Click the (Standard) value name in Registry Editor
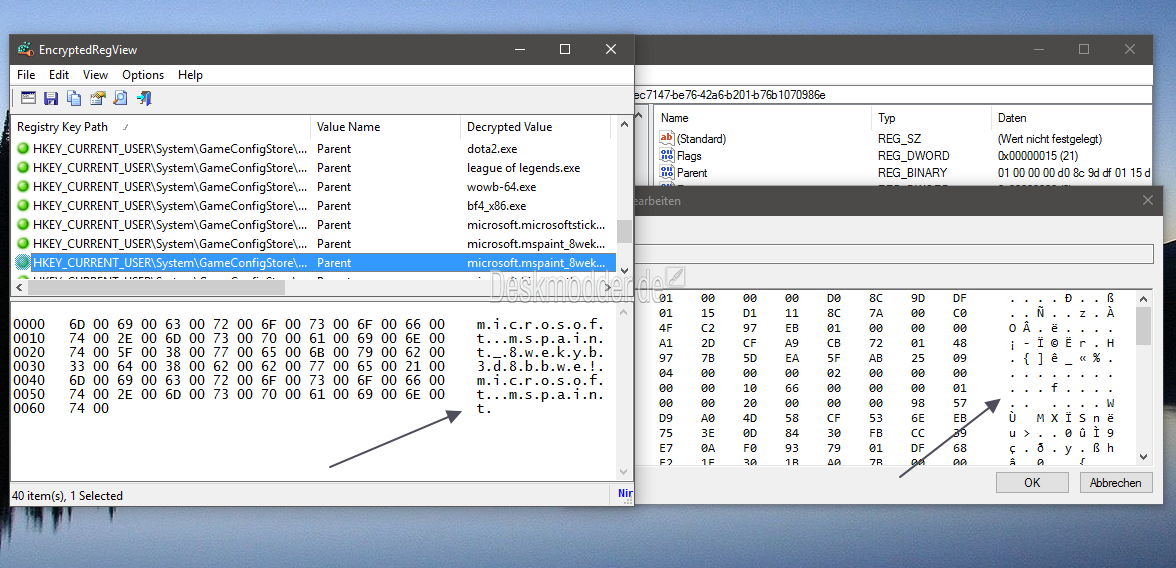The width and height of the screenshot is (1176, 568). 701,139
